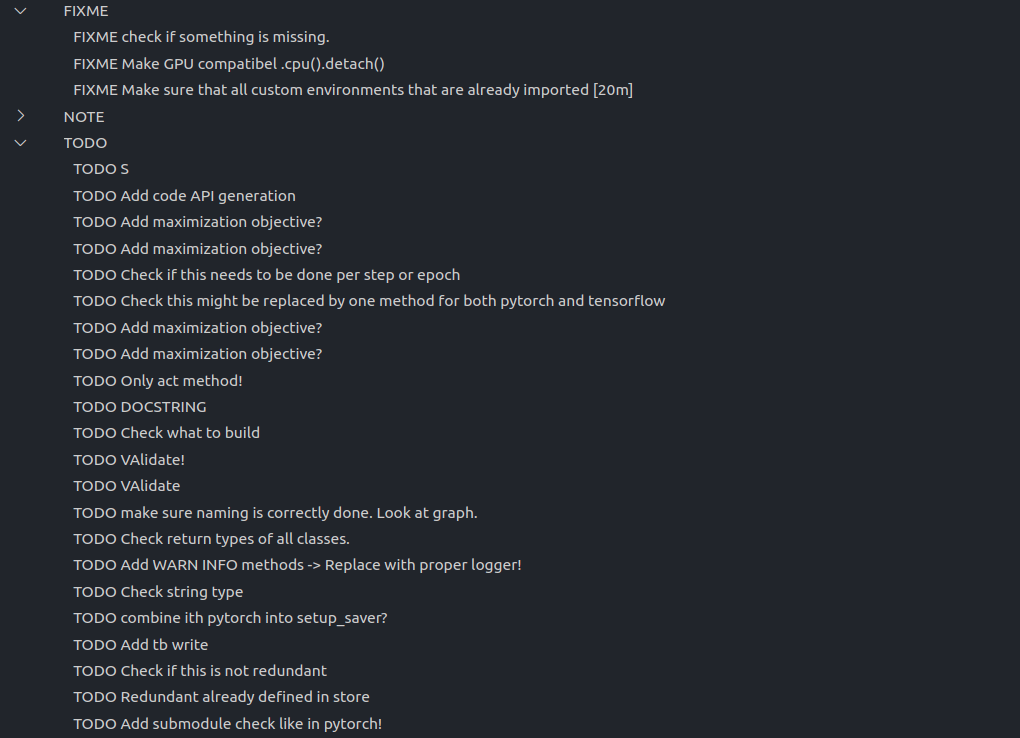Select 'TODO combine ith pytorch into setup_saver?'
Viewport: 1020px width, 738px height.
[x=230, y=618]
